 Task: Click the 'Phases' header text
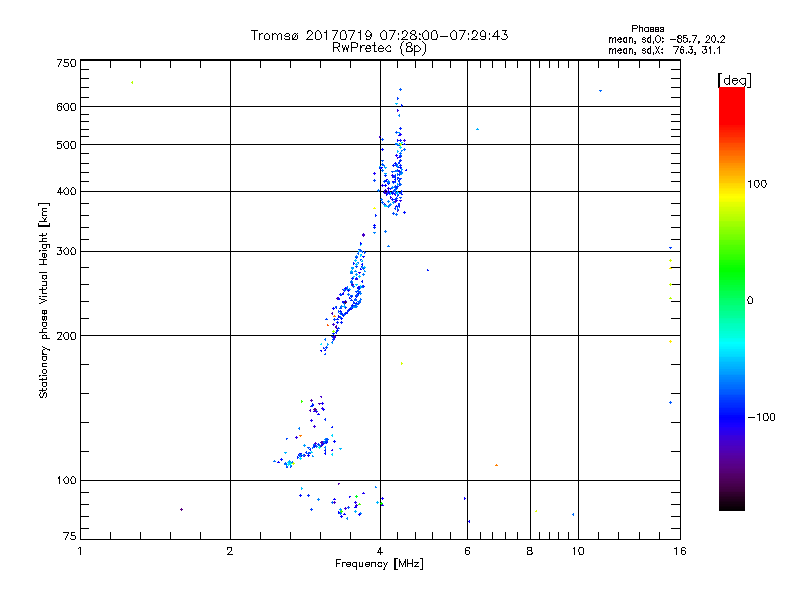647,29
